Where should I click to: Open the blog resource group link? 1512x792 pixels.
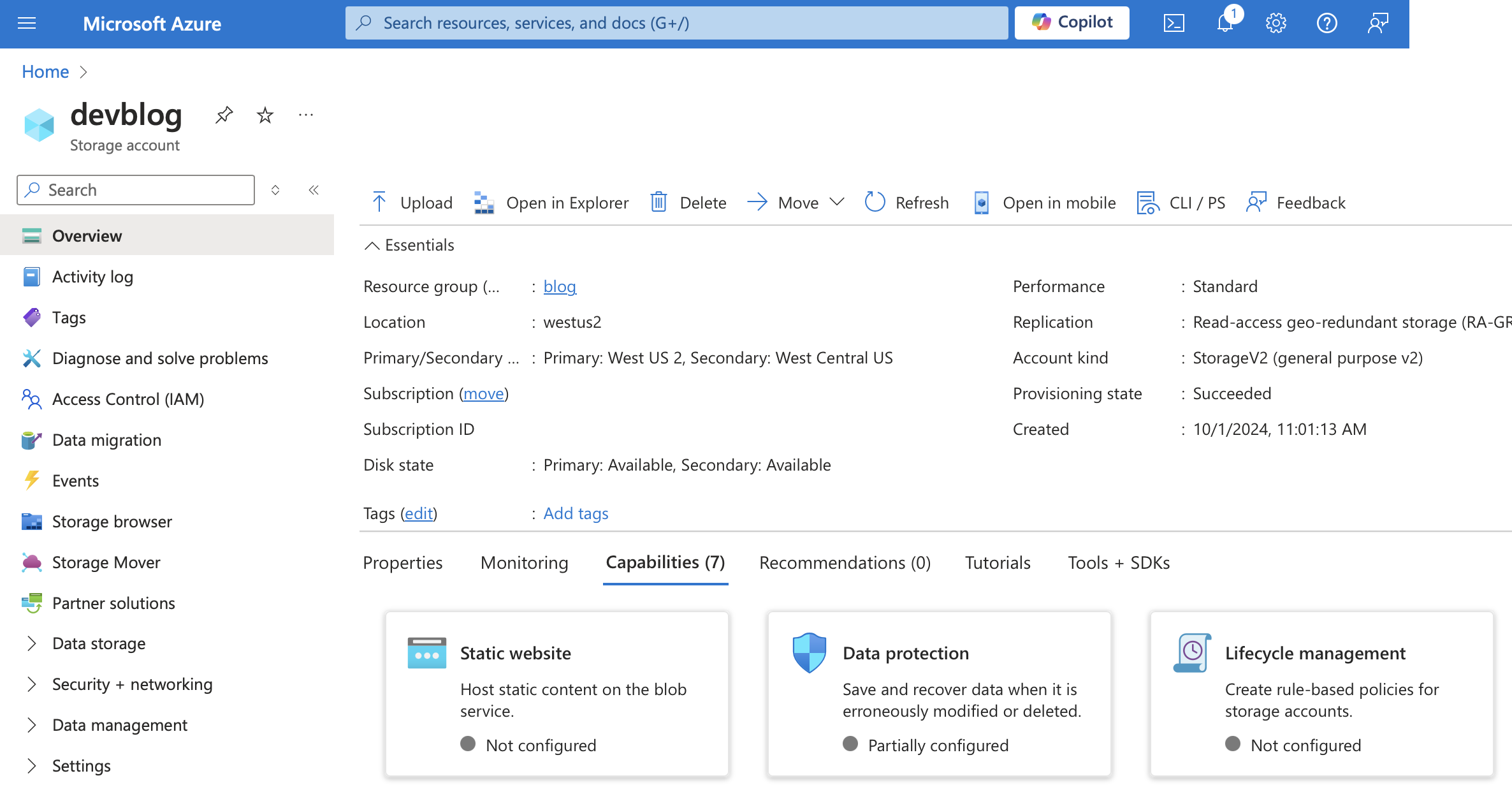[x=560, y=286]
